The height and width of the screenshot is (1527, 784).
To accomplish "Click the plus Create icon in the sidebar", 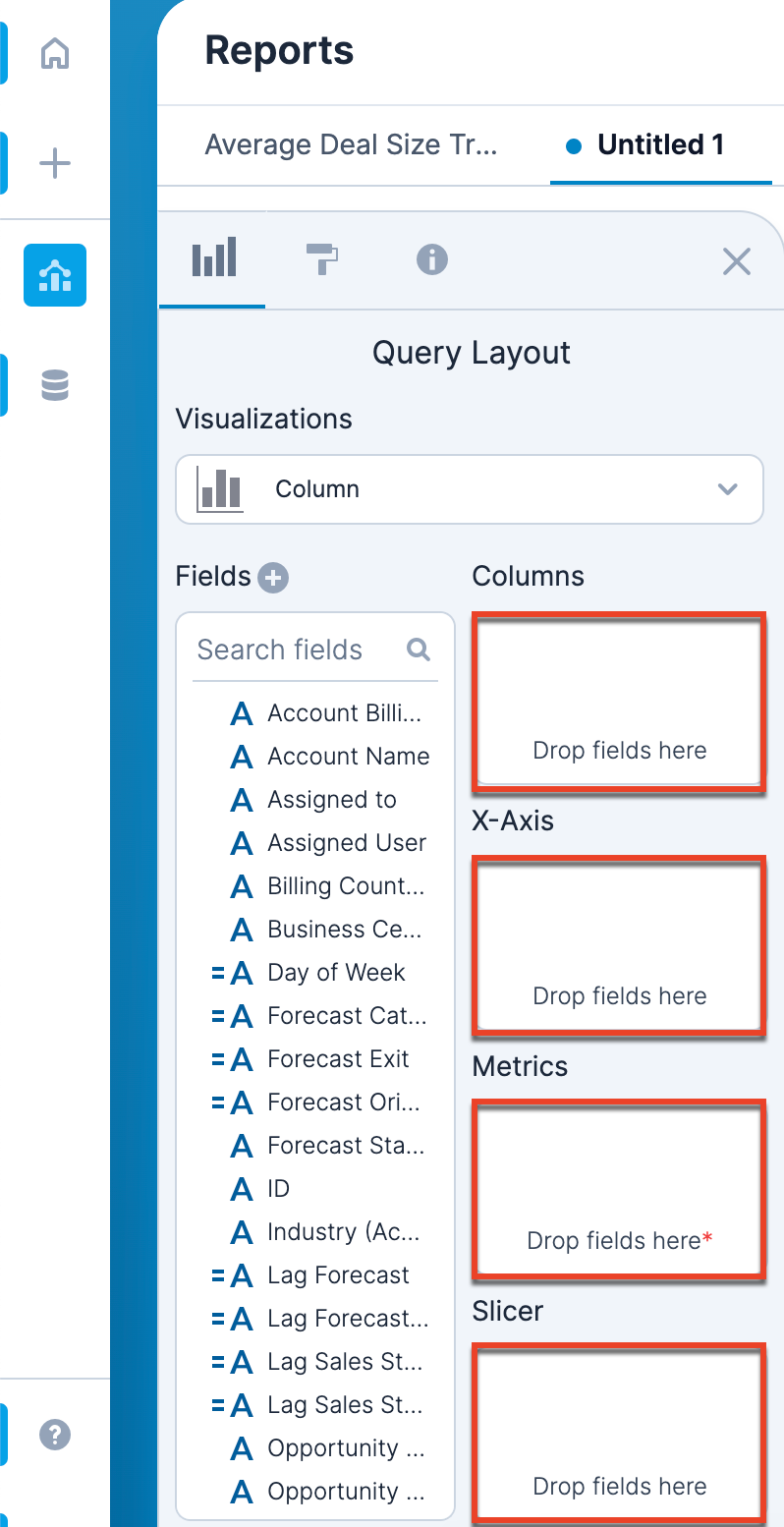I will [x=55, y=163].
